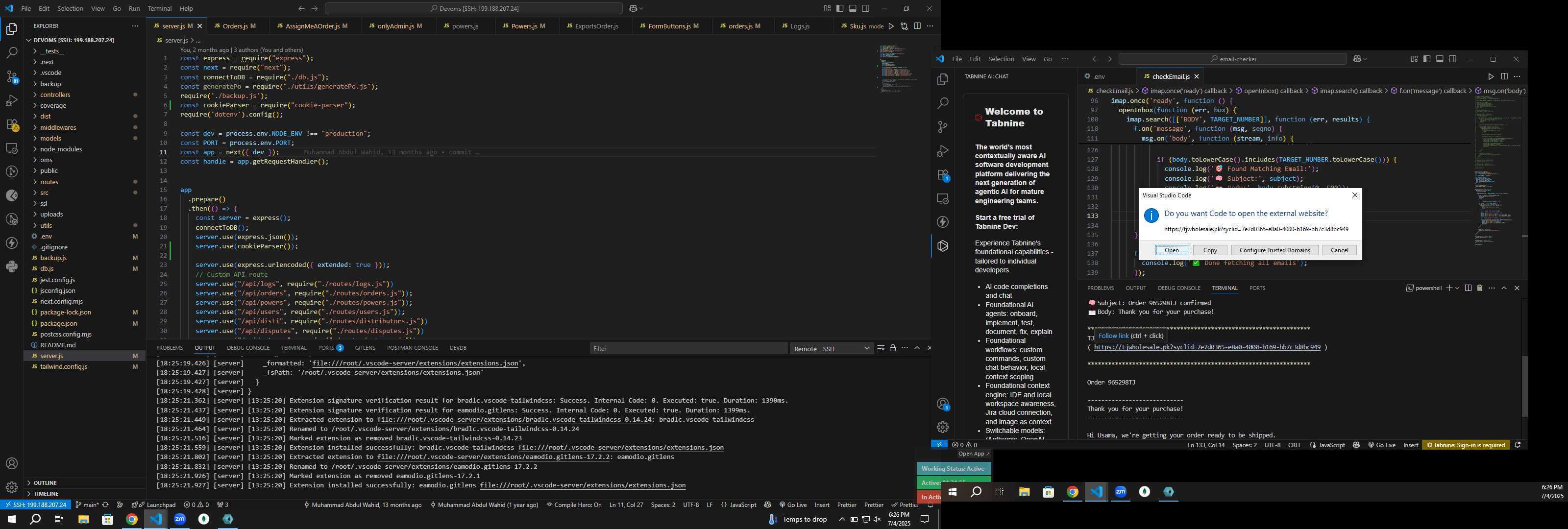
Task: Toggle Compile Hero: On in status bar
Action: click(574, 505)
